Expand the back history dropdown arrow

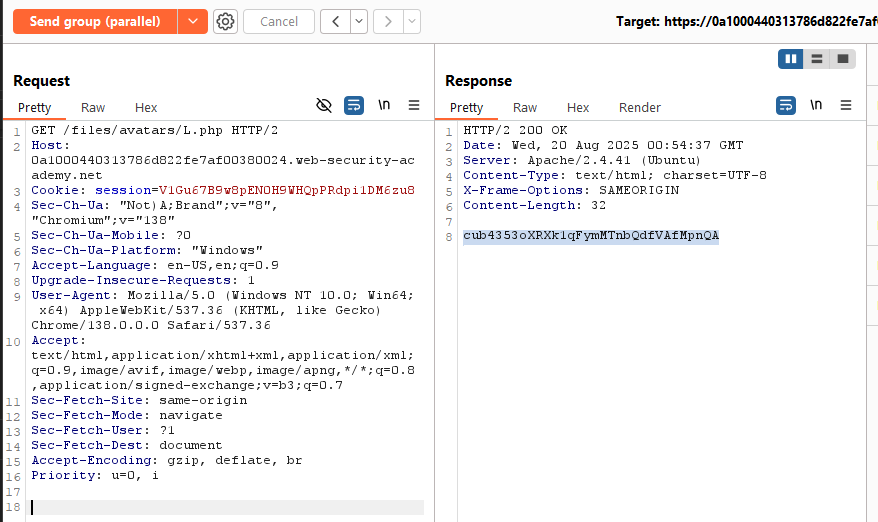358,21
